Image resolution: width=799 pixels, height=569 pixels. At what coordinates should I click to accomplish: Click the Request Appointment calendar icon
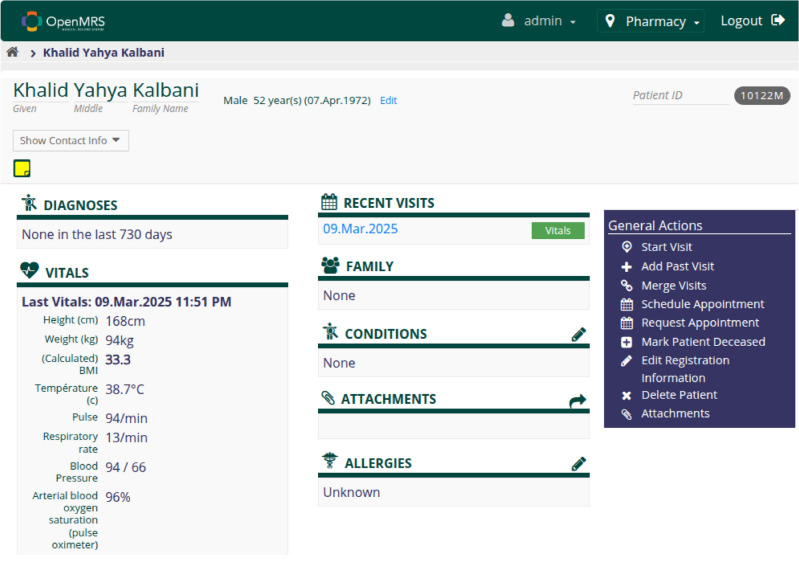pos(627,323)
